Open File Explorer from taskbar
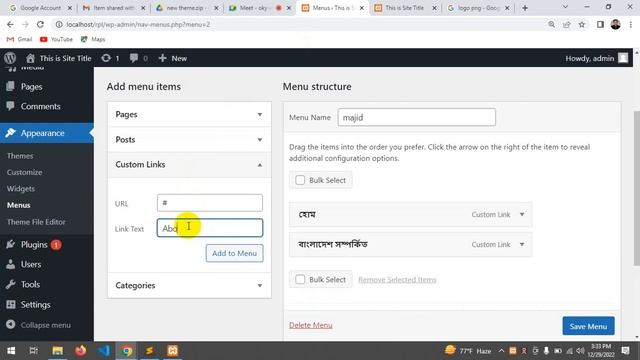 pyautogui.click(x=58, y=351)
